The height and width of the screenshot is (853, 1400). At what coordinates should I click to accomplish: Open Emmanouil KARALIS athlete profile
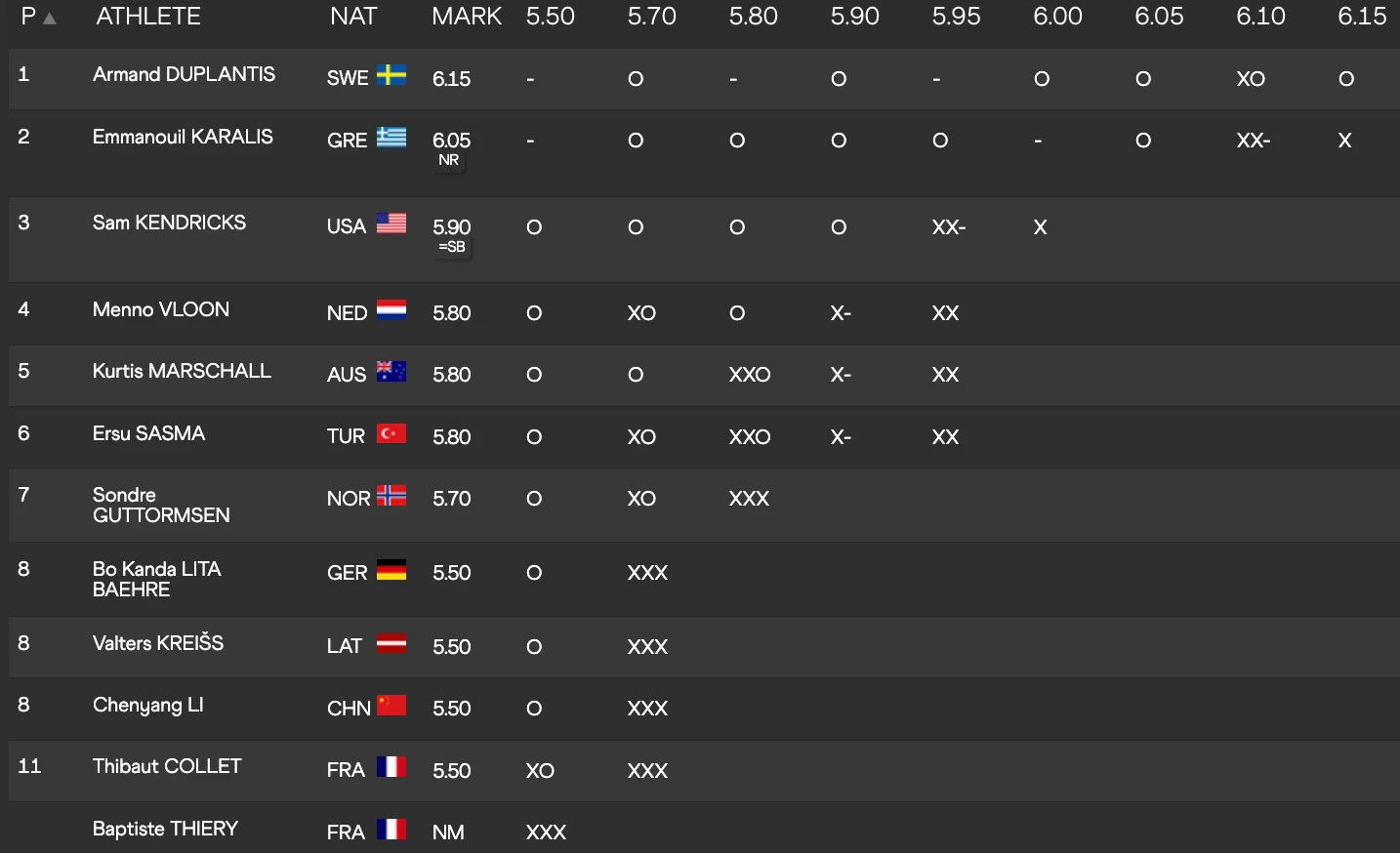183,137
